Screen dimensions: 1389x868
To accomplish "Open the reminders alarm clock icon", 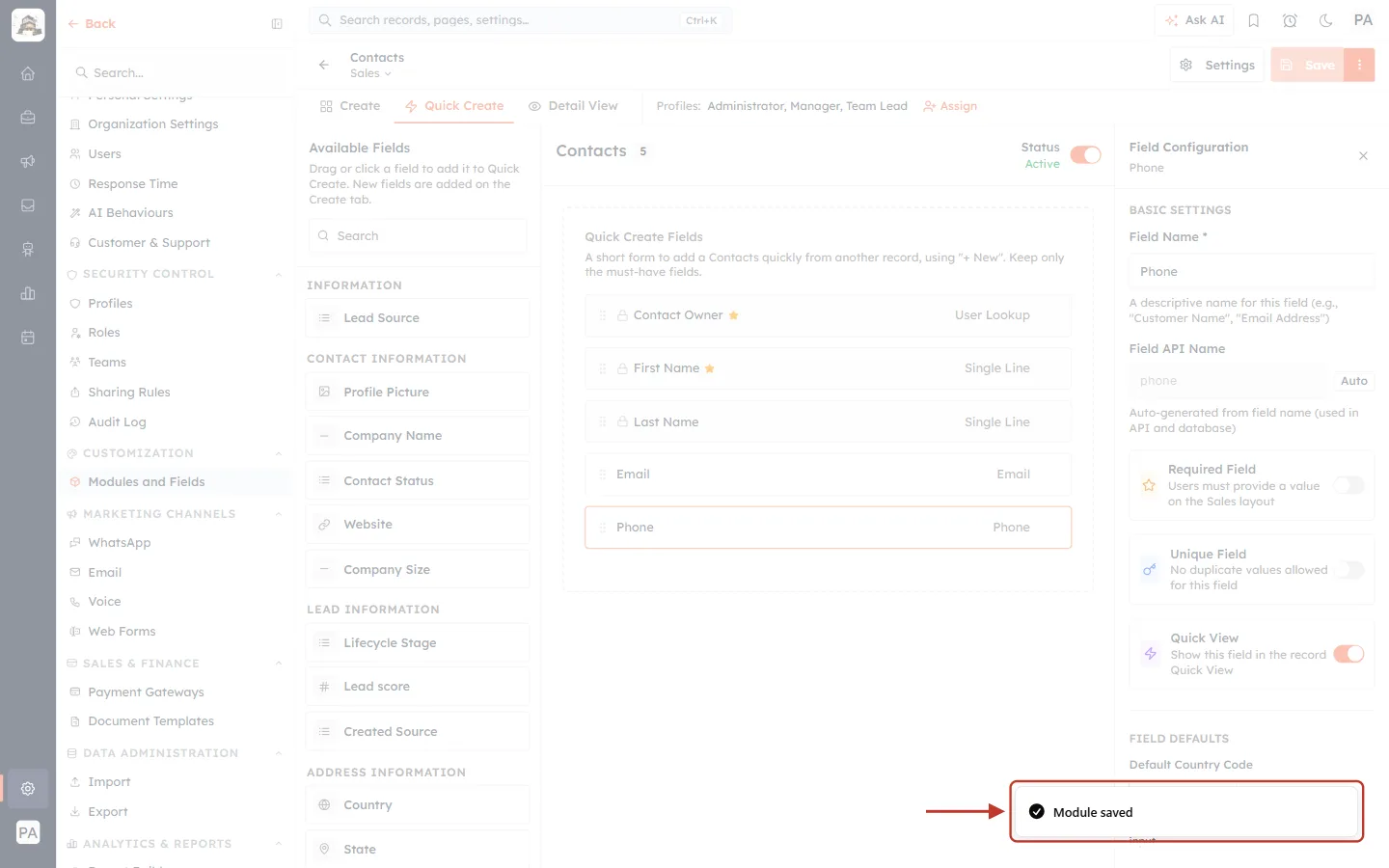I will (1290, 20).
